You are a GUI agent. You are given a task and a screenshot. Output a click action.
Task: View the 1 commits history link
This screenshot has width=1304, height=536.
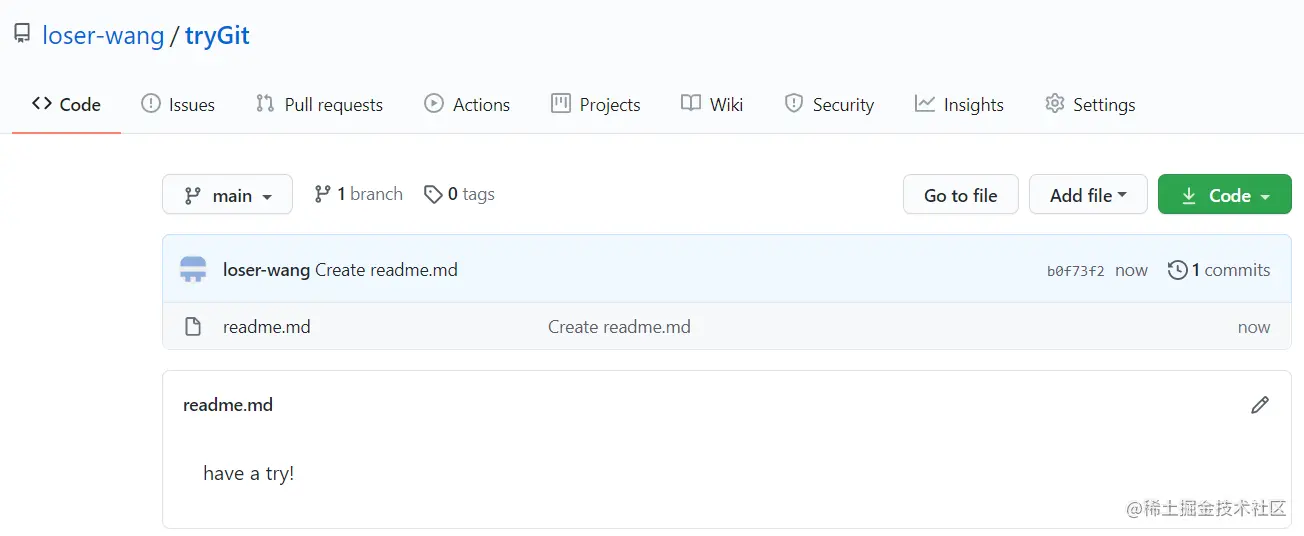point(1219,270)
